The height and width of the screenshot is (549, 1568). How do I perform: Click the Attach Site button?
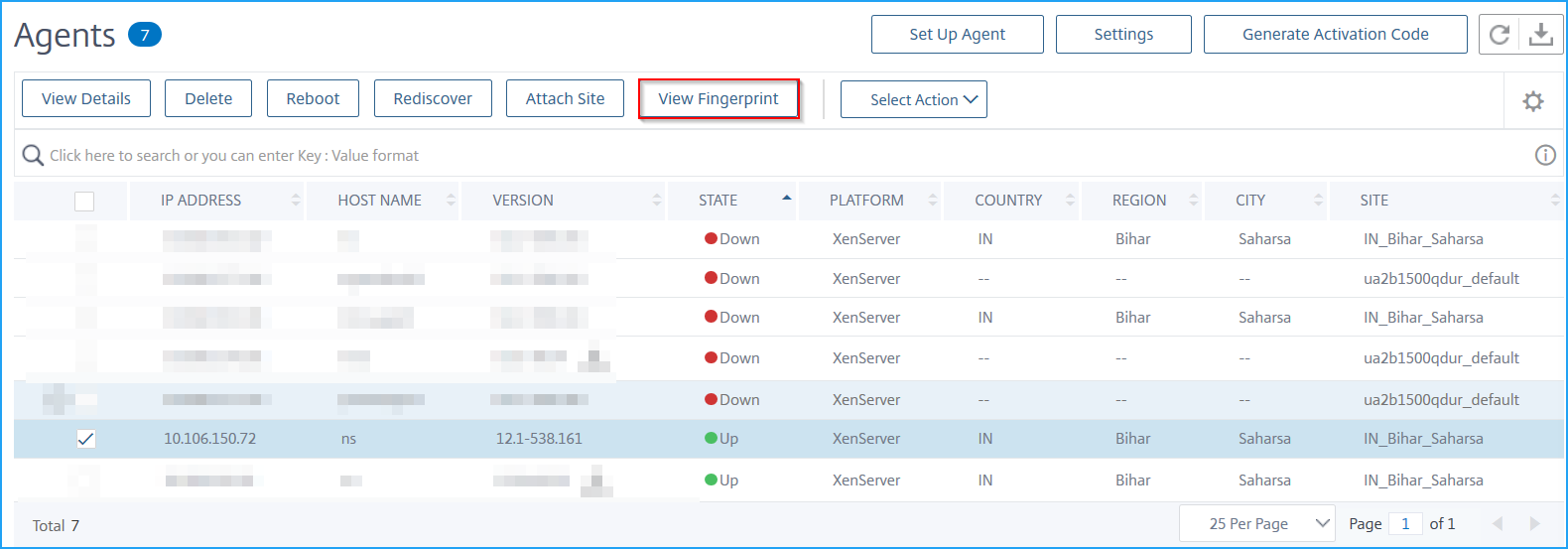(565, 98)
